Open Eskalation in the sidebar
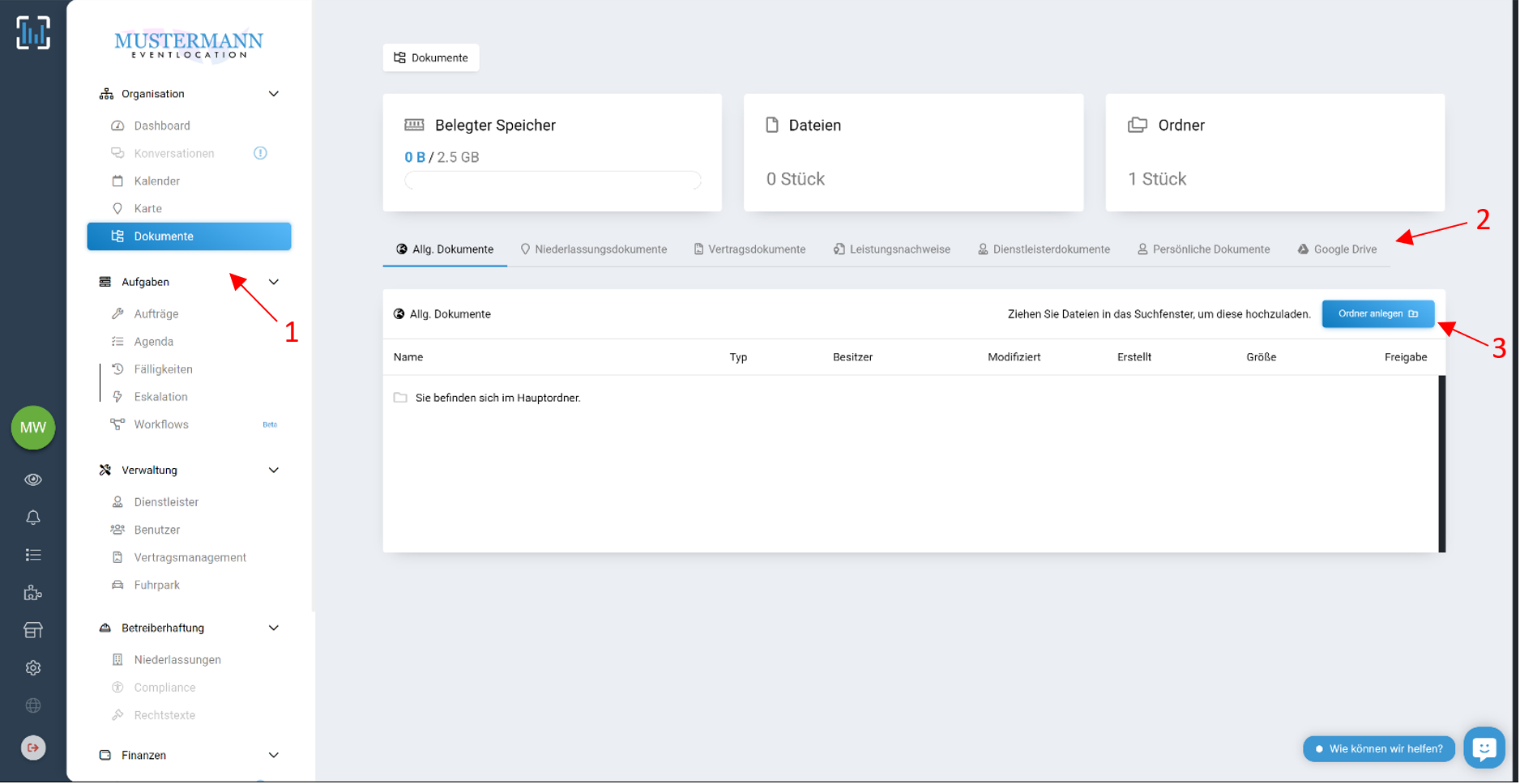This screenshot has width=1520, height=784. click(161, 397)
